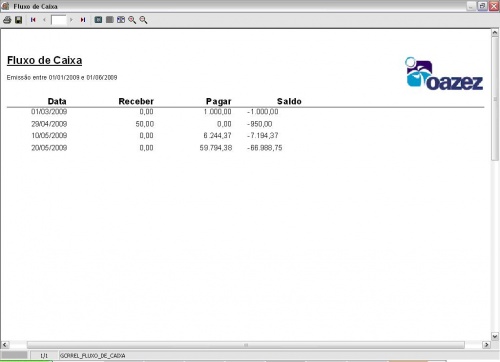Image resolution: width=500 pixels, height=362 pixels.
Task: Click the vertical scrollbar down arrow
Action: [495, 336]
